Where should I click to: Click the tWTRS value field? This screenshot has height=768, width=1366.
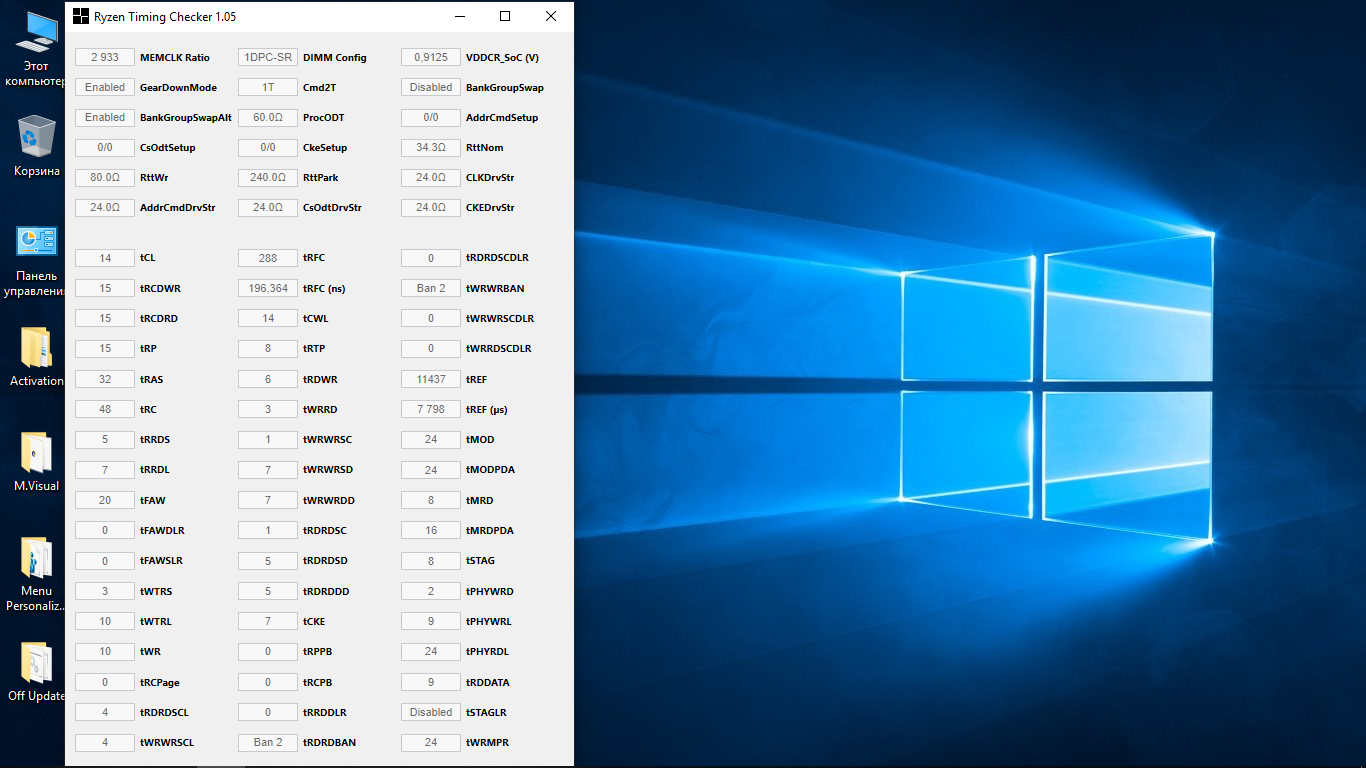(x=105, y=592)
